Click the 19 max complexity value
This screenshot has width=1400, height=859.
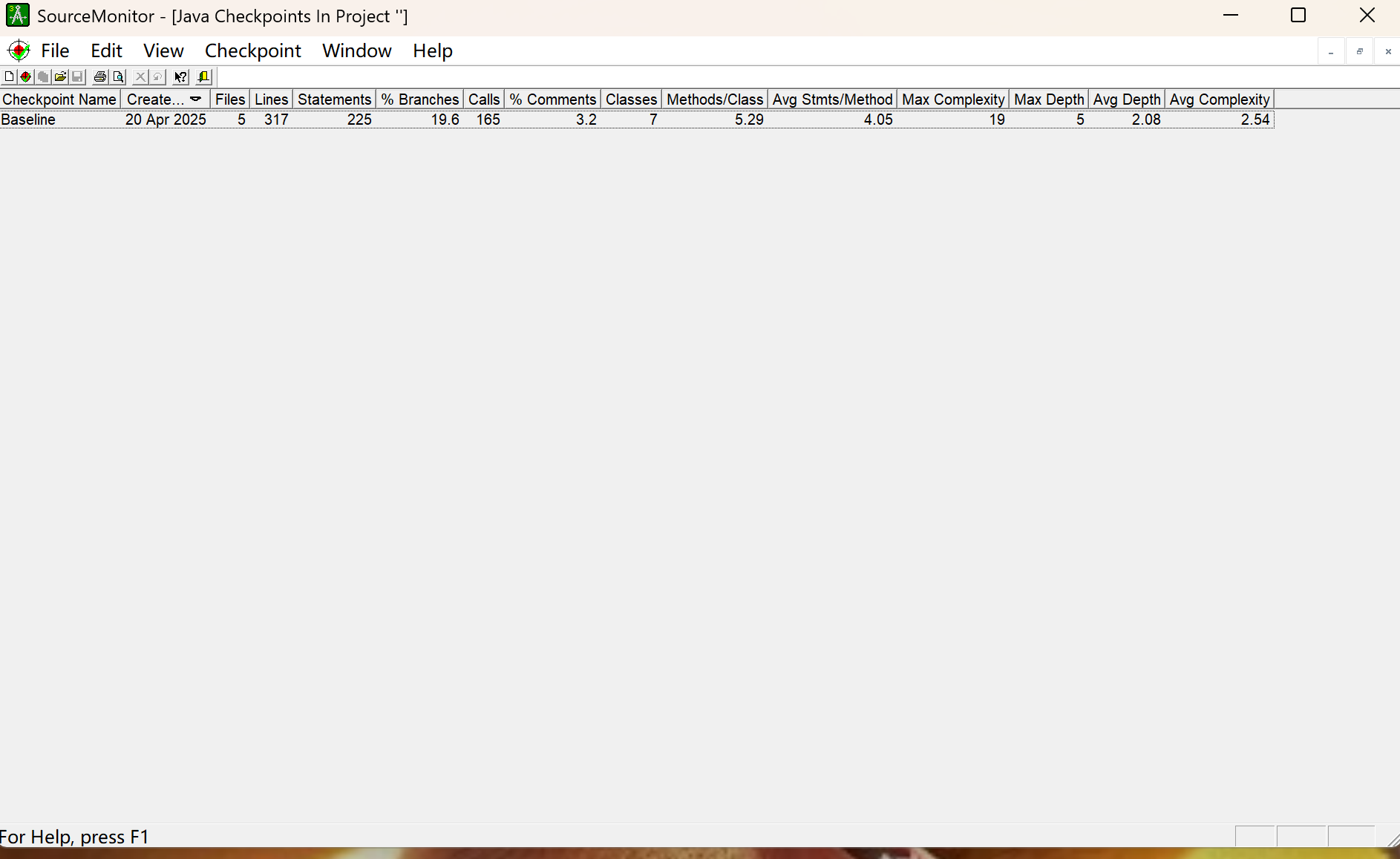point(997,120)
